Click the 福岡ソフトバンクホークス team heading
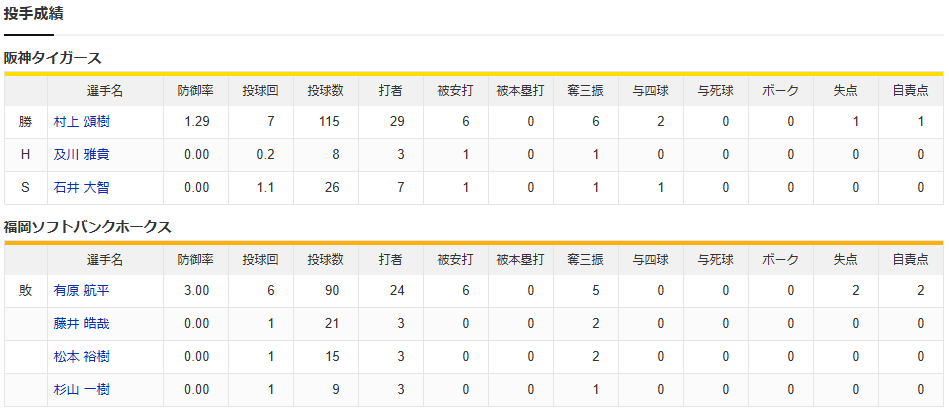 88,227
